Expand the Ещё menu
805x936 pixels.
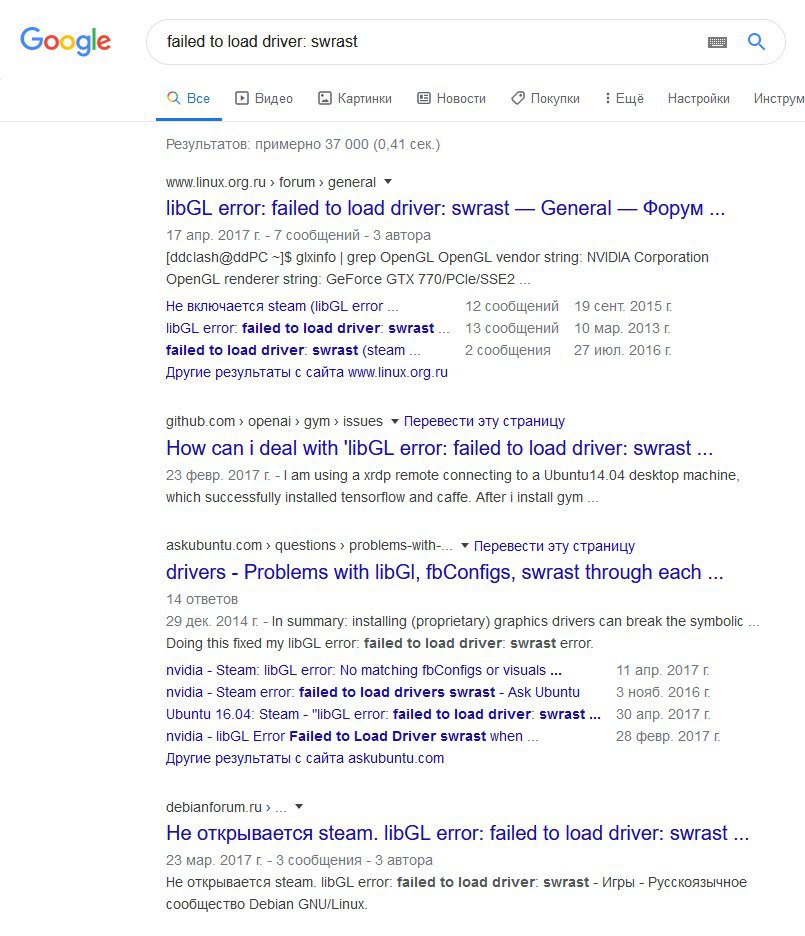pos(624,98)
